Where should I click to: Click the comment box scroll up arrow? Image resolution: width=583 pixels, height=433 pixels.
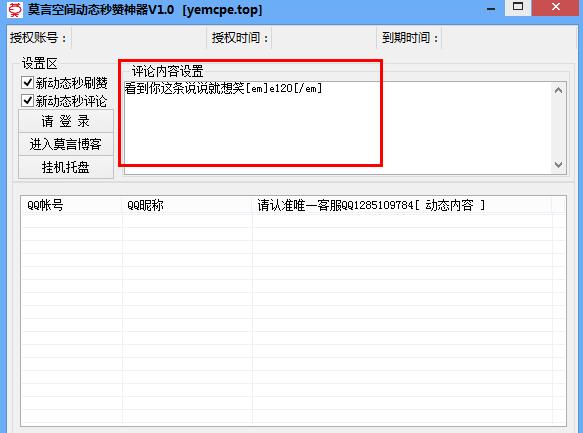558,90
